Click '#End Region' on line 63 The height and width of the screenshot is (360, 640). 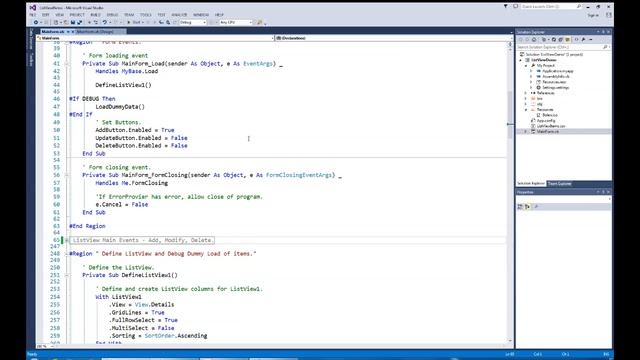tap(87, 226)
